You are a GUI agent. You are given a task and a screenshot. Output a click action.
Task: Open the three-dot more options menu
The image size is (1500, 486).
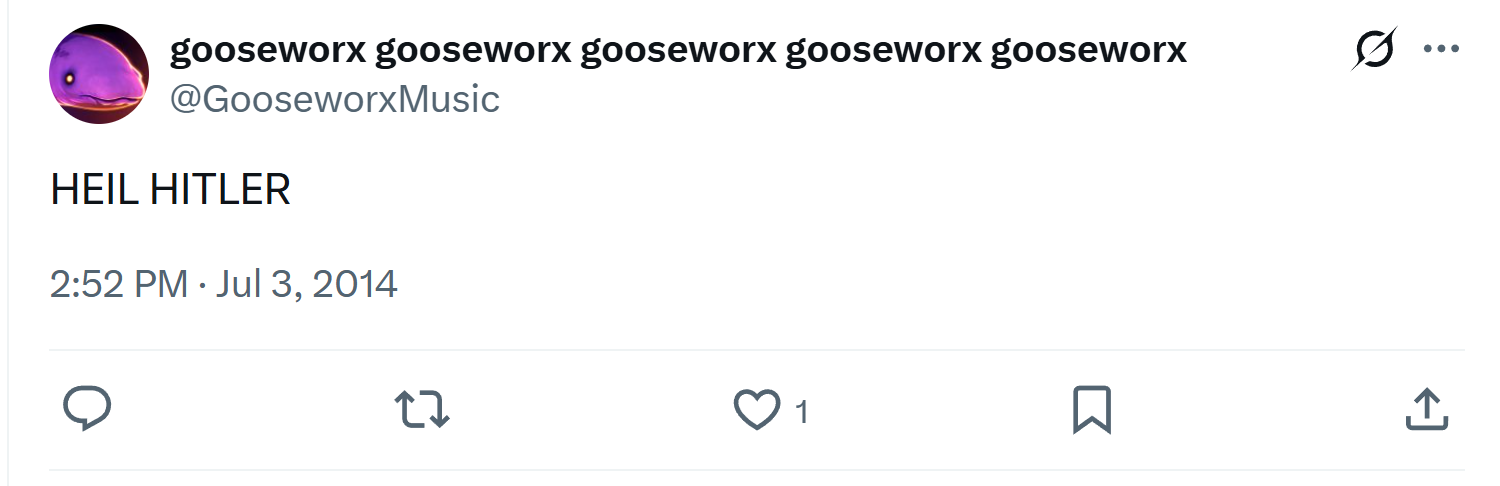click(x=1441, y=49)
